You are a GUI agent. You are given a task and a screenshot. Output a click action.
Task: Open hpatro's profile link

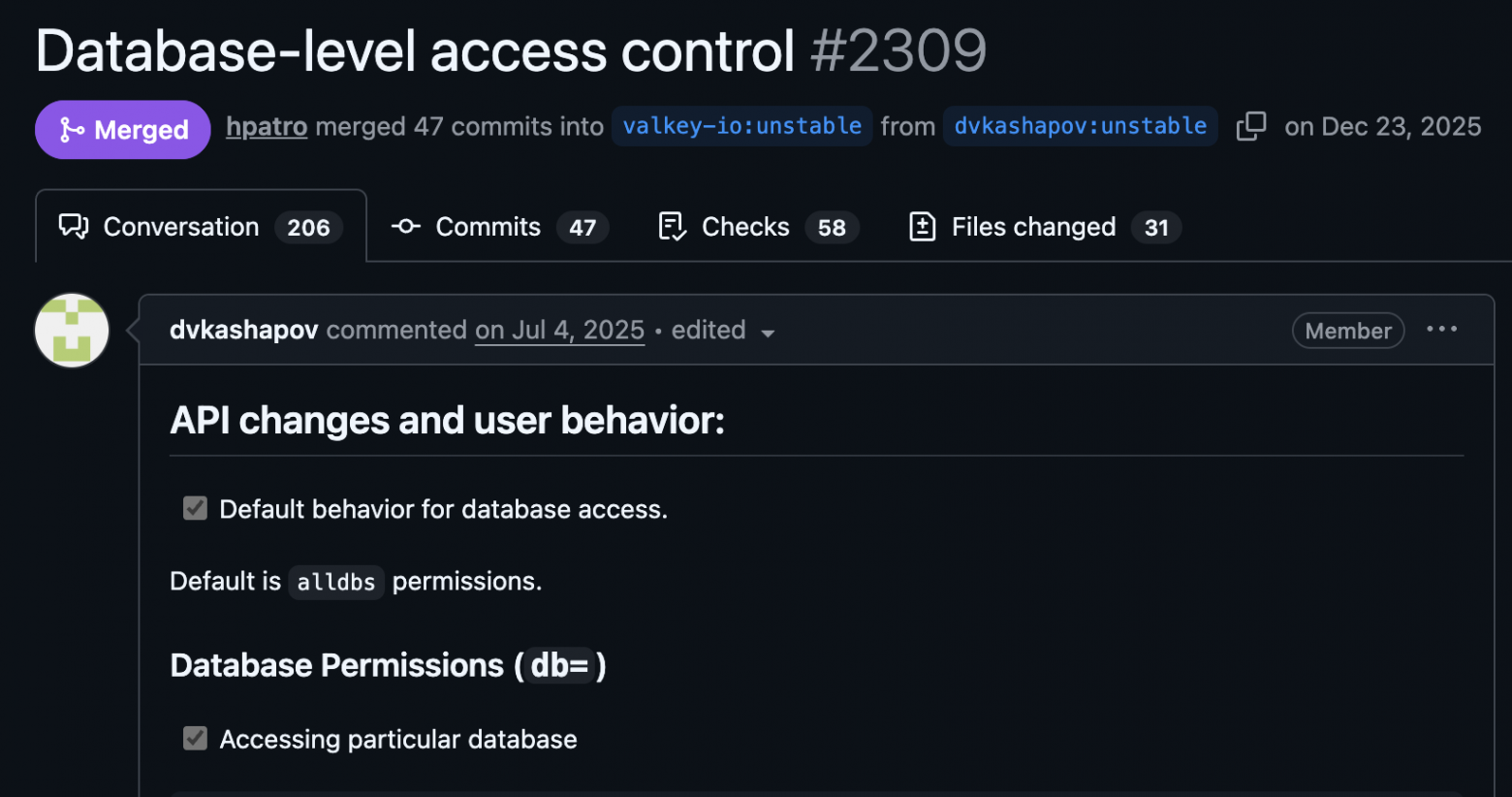click(267, 127)
